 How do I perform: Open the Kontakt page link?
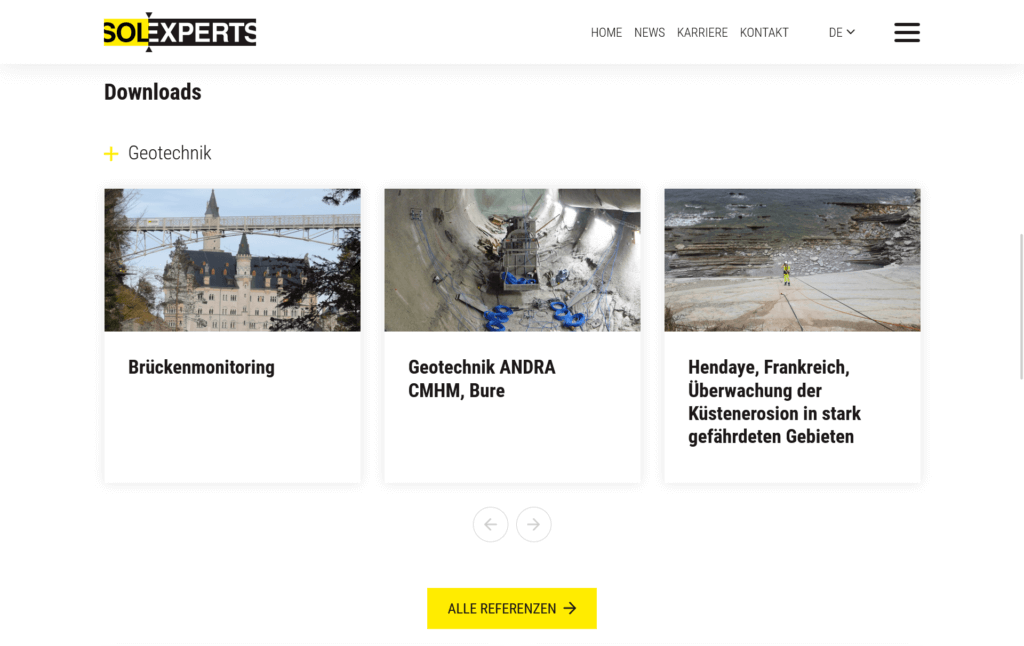coord(764,33)
